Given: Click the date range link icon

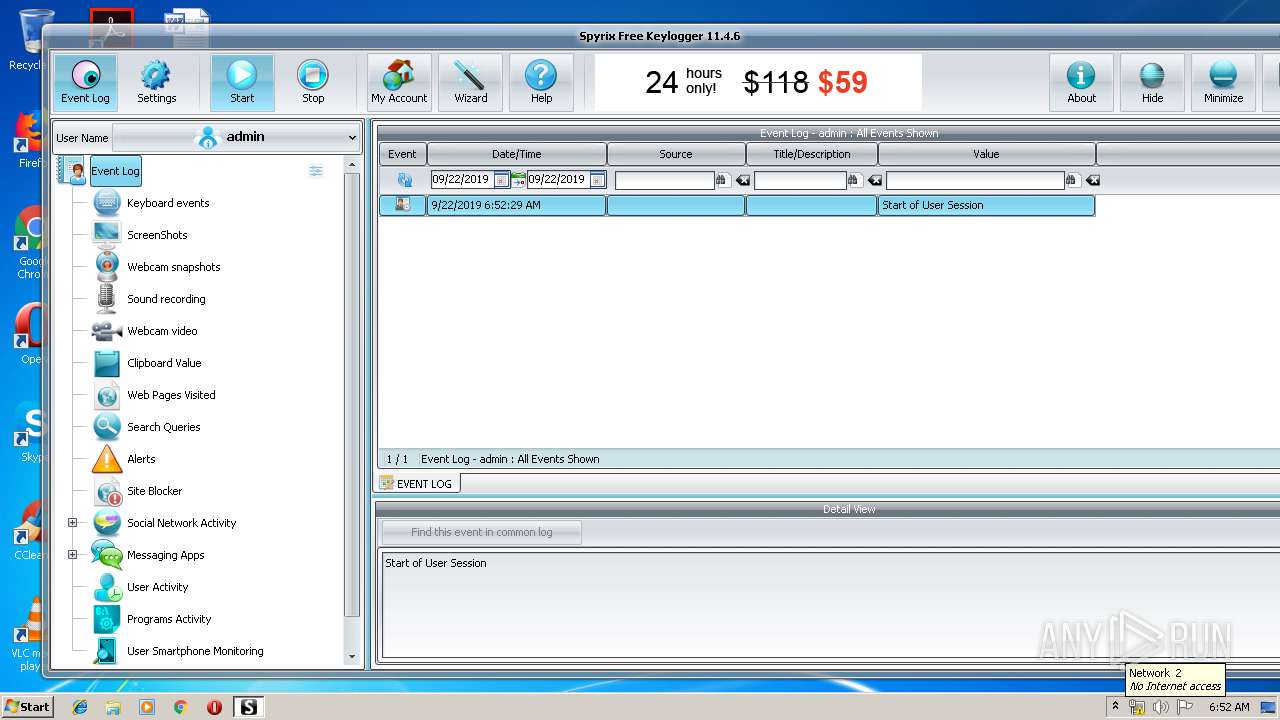Looking at the screenshot, I should (518, 180).
